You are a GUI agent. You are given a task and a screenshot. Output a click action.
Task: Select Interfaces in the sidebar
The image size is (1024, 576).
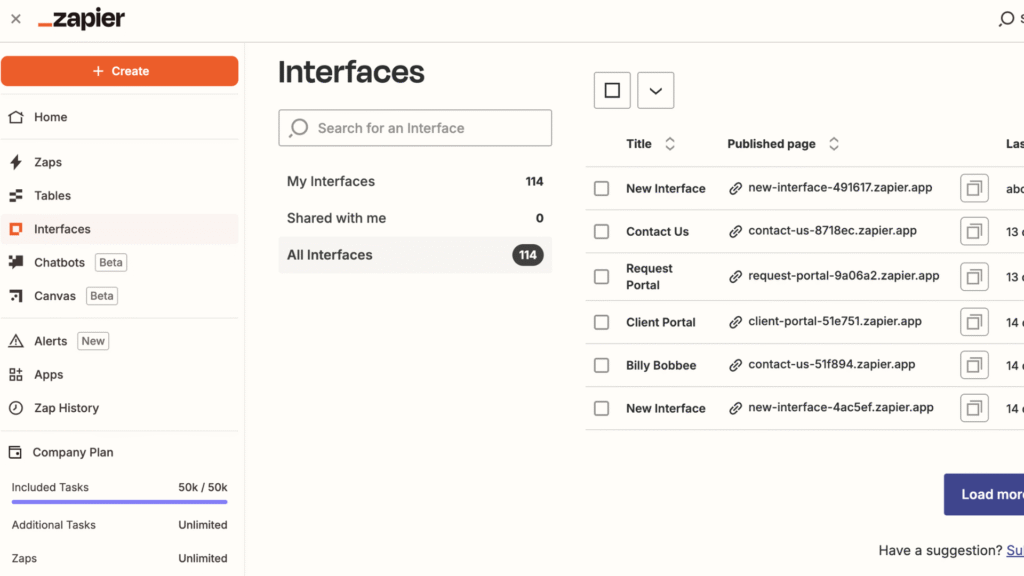120,229
